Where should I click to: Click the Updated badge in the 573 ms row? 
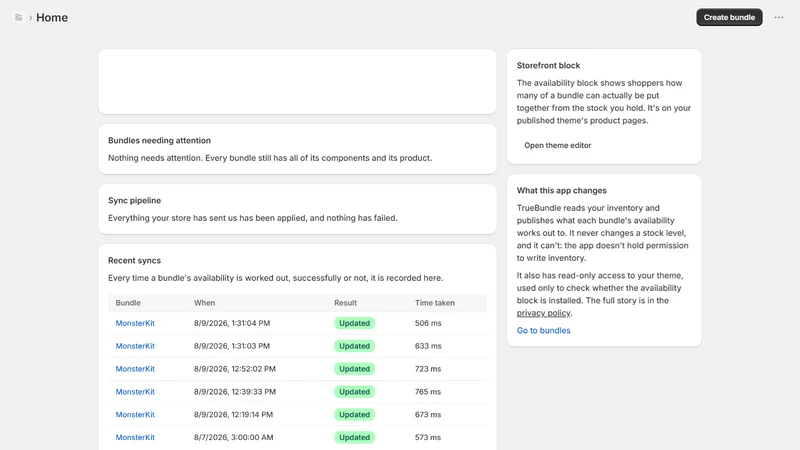click(355, 437)
